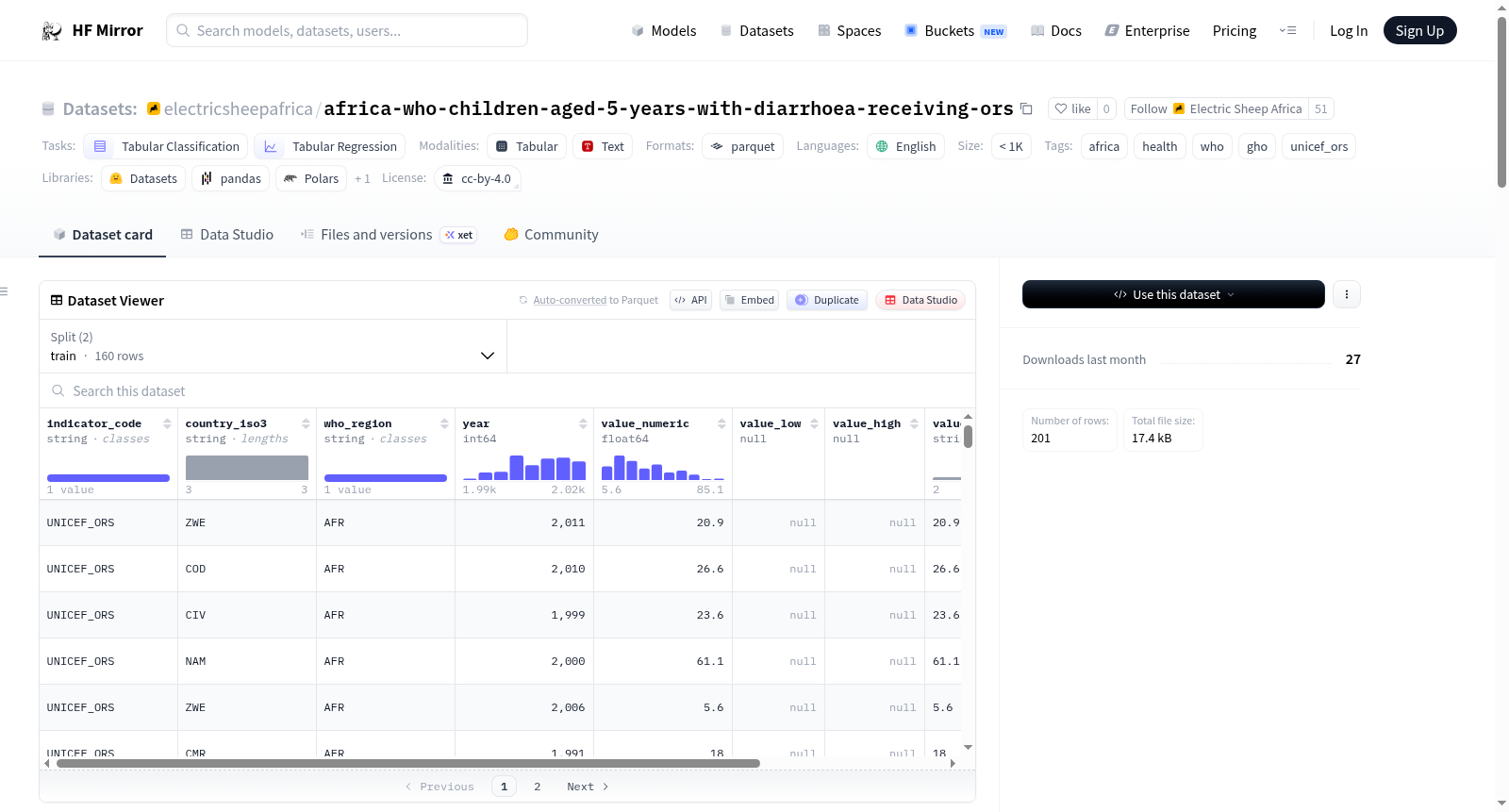This screenshot has height=812, width=1509.
Task: Click the Sign Up button
Action: pos(1419,31)
